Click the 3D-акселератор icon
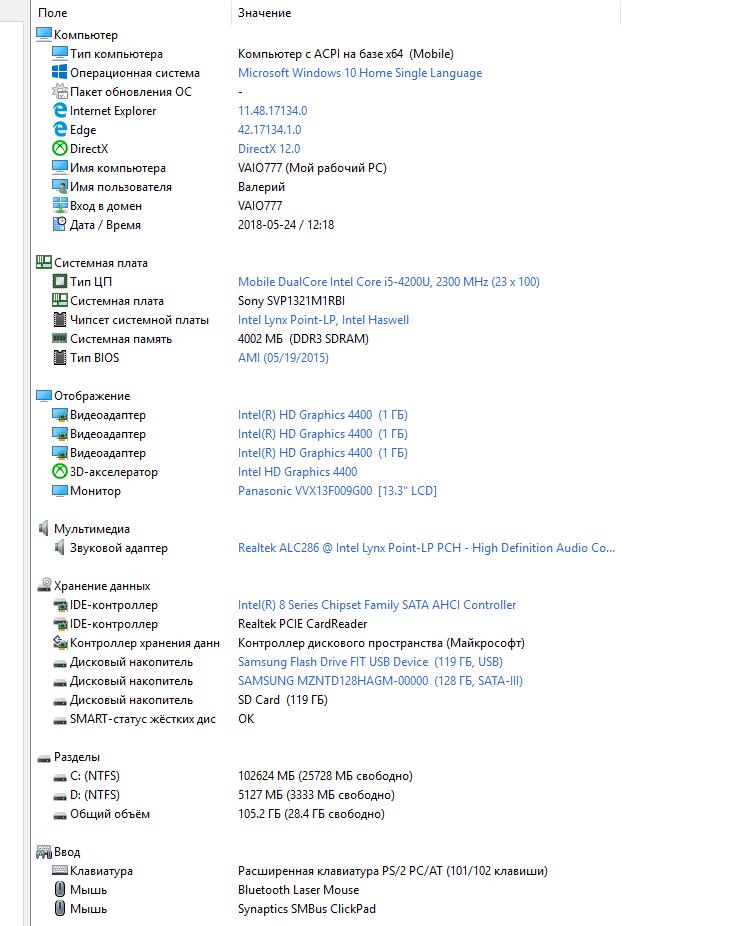Image resolution: width=730 pixels, height=926 pixels. click(x=60, y=471)
